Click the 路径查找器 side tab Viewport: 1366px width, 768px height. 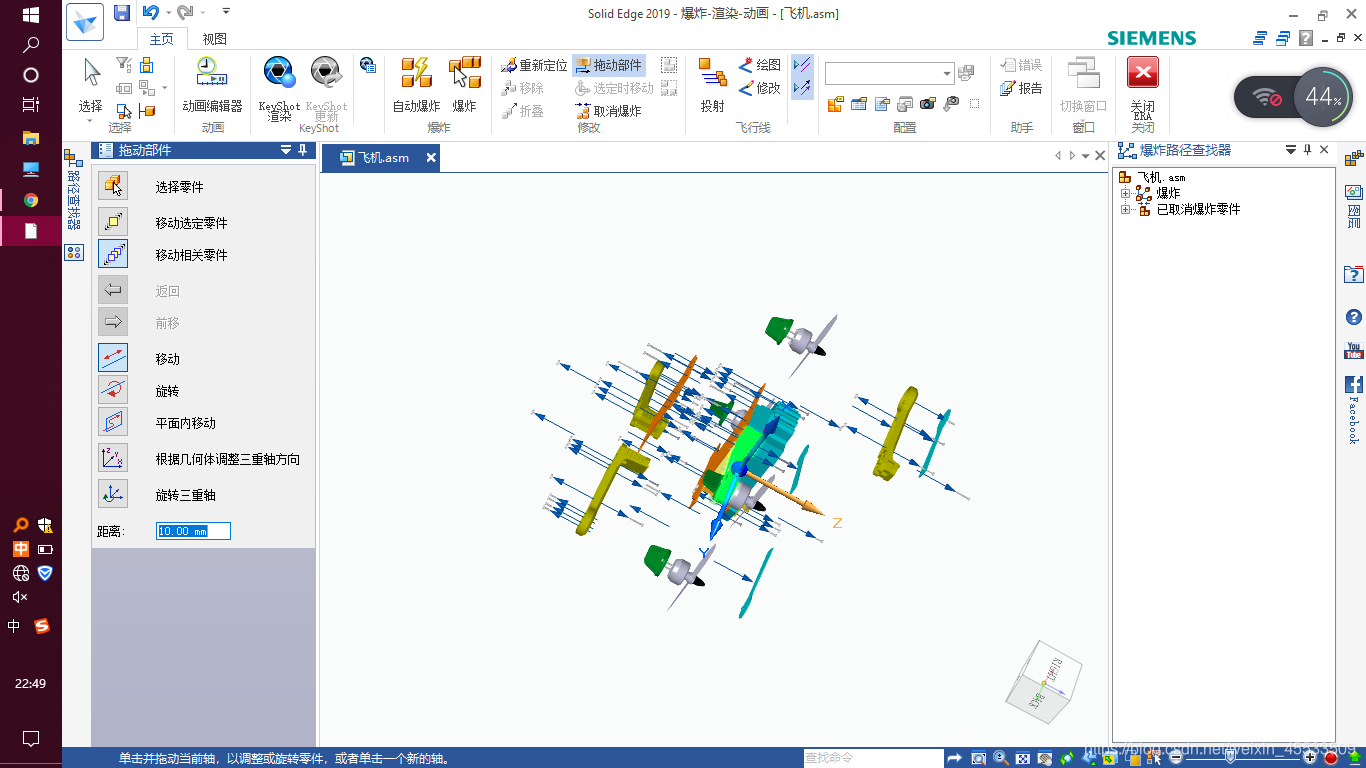[x=73, y=190]
